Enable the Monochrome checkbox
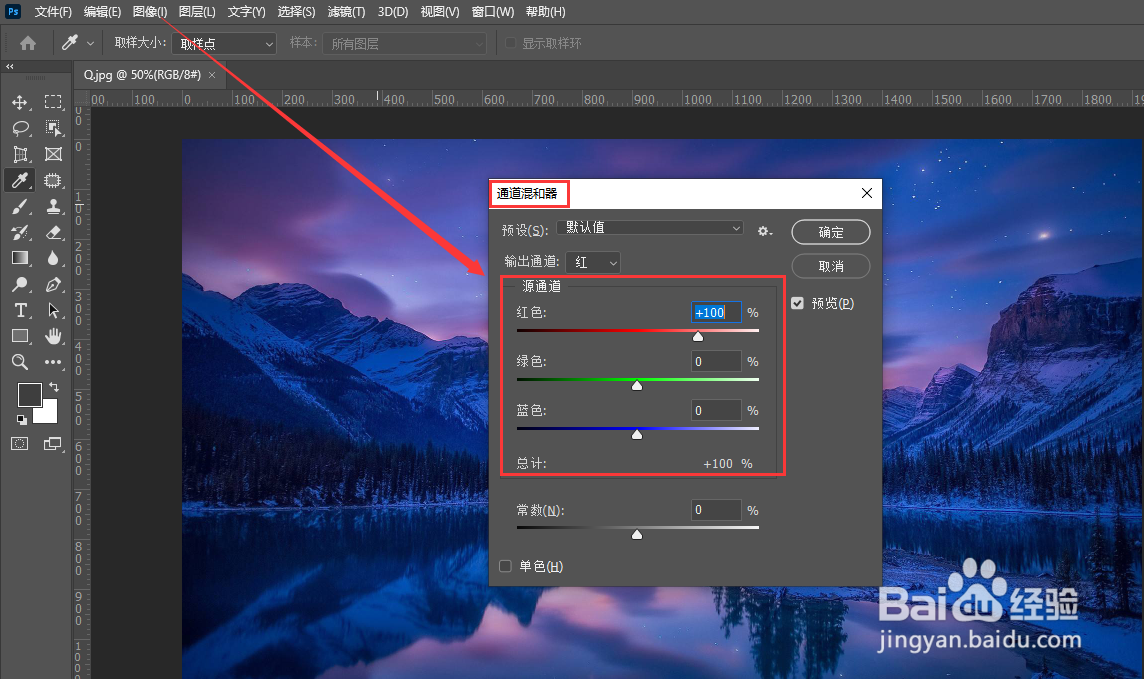The height and width of the screenshot is (679, 1144). [506, 567]
